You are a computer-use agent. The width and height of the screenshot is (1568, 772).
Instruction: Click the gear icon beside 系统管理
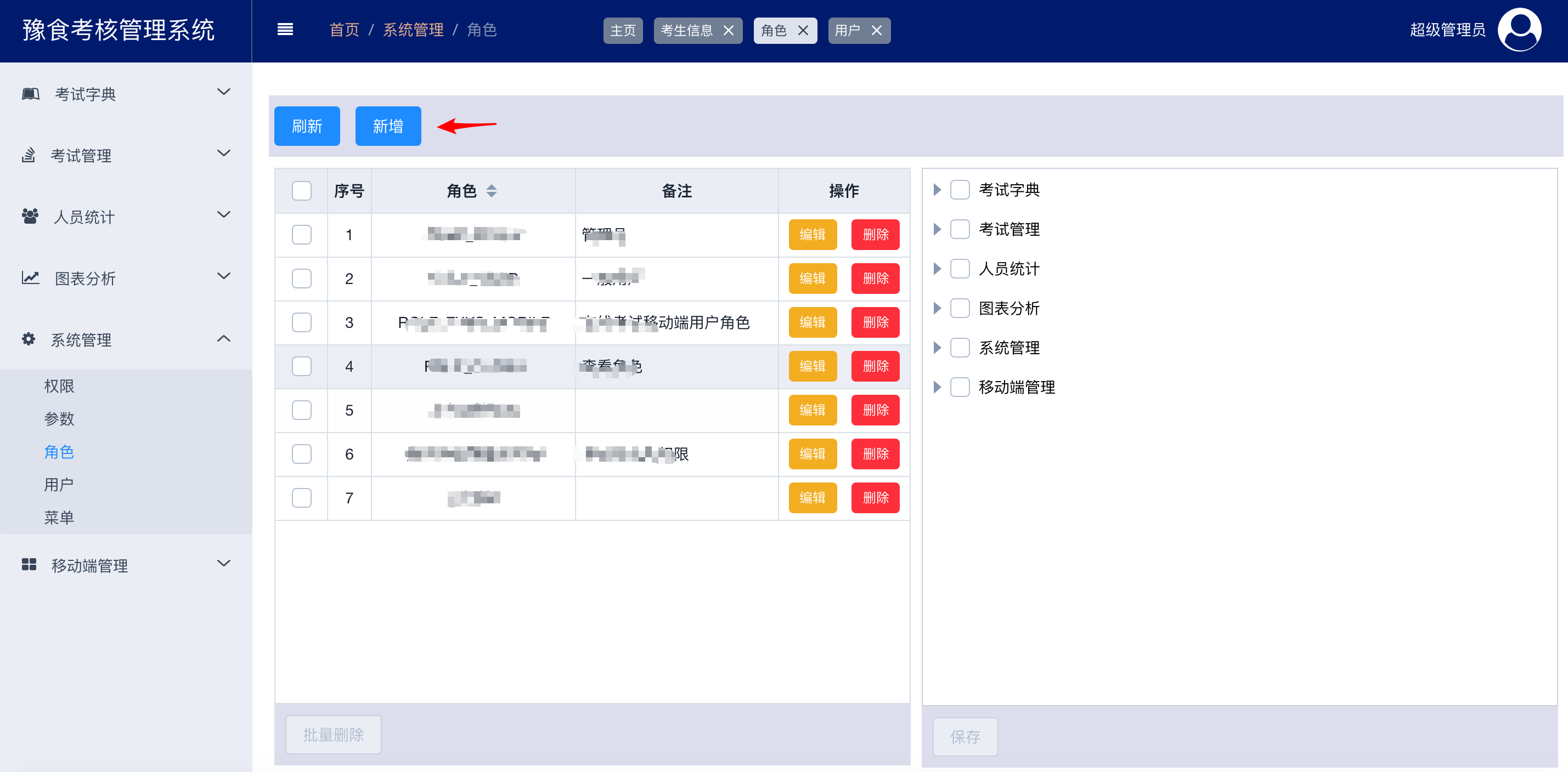(29, 339)
